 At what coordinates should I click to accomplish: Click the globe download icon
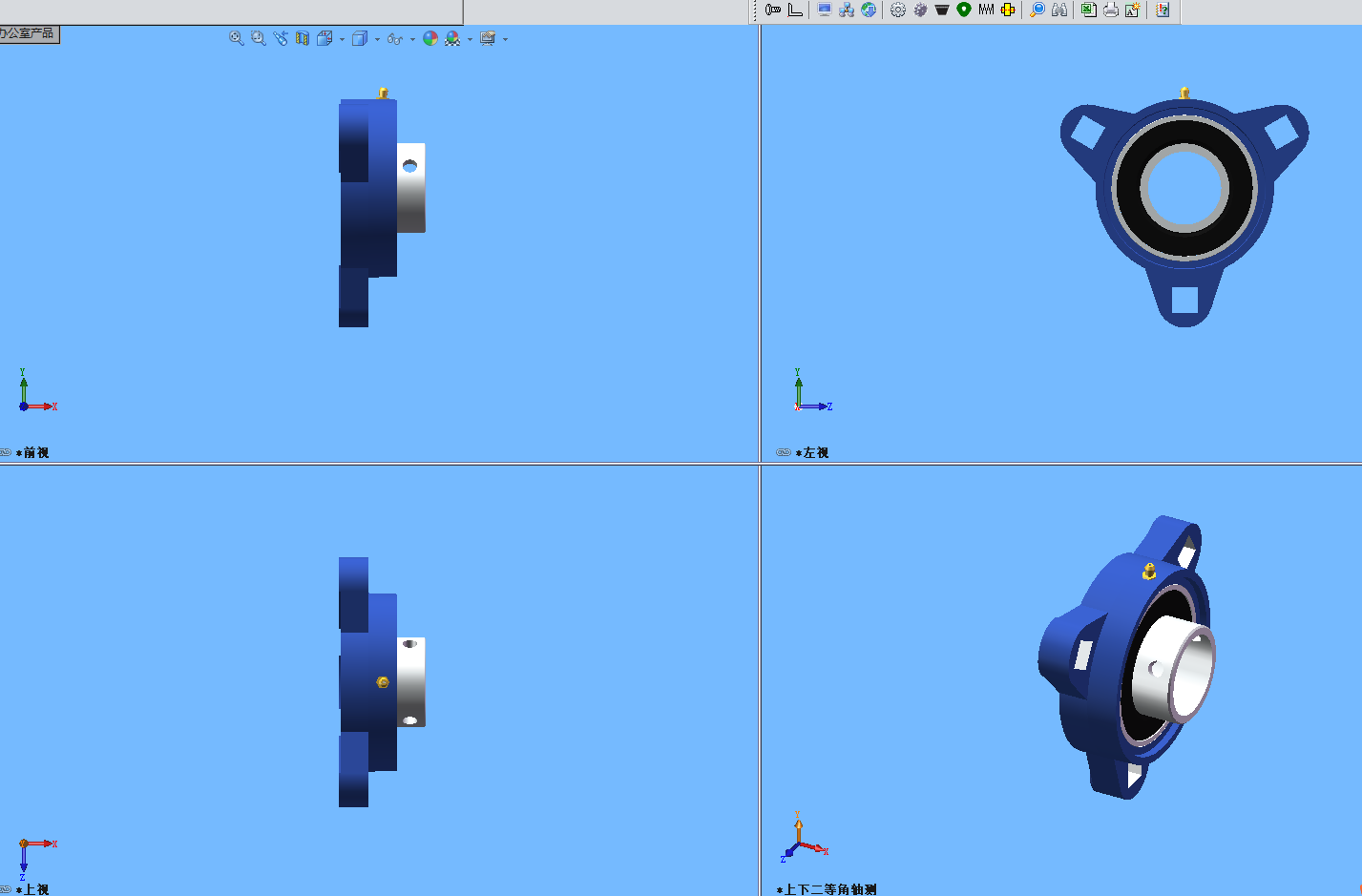pyautogui.click(x=869, y=10)
